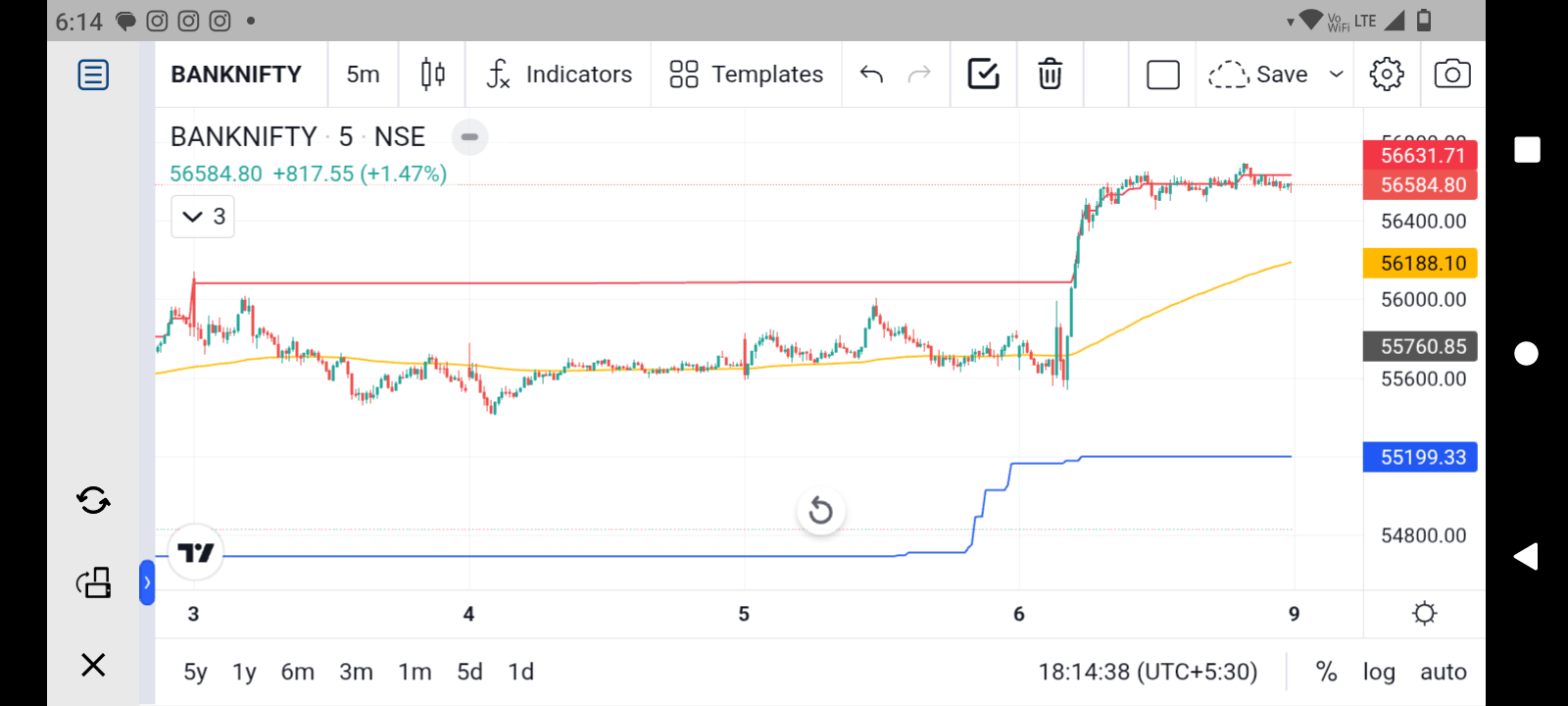Toggle the checkmark edit tool
Viewport: 1568px width, 706px height.
(x=983, y=75)
